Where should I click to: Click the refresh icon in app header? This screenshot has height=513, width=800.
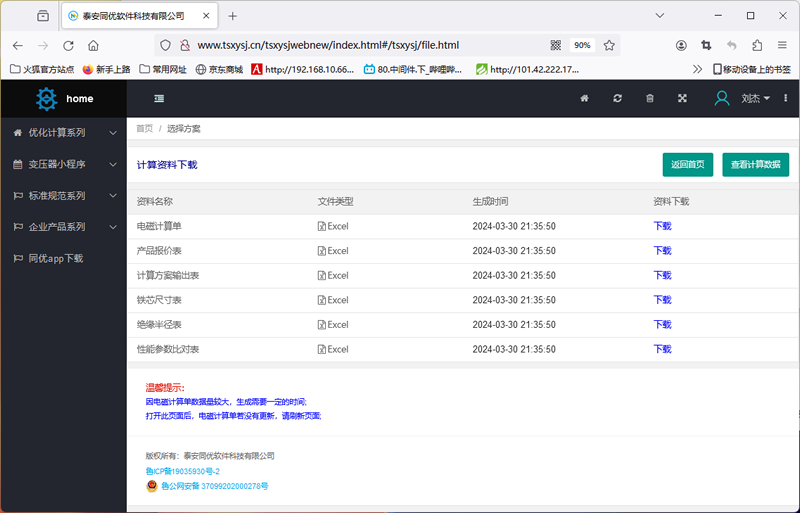[617, 98]
